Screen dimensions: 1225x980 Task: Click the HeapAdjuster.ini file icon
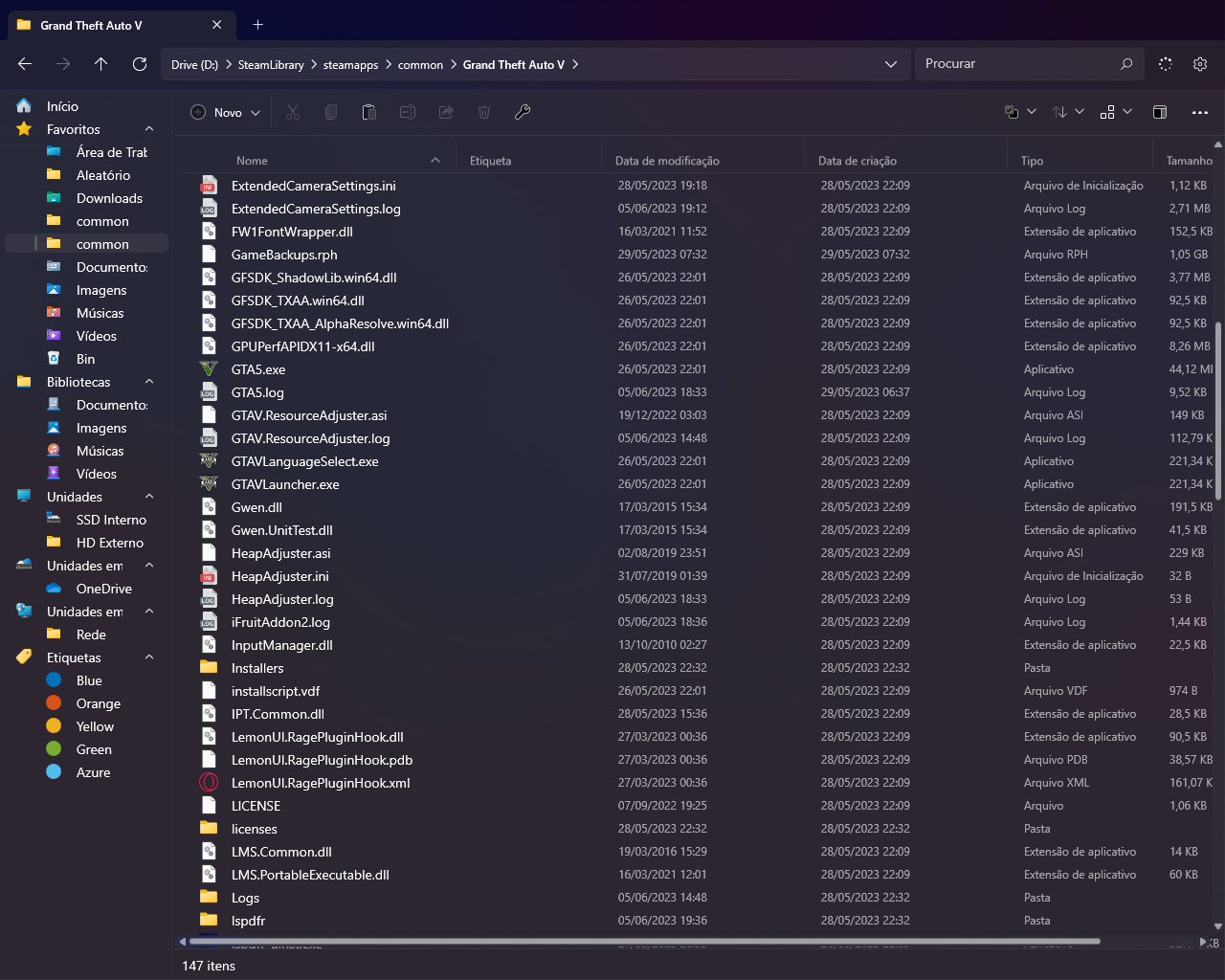point(209,576)
